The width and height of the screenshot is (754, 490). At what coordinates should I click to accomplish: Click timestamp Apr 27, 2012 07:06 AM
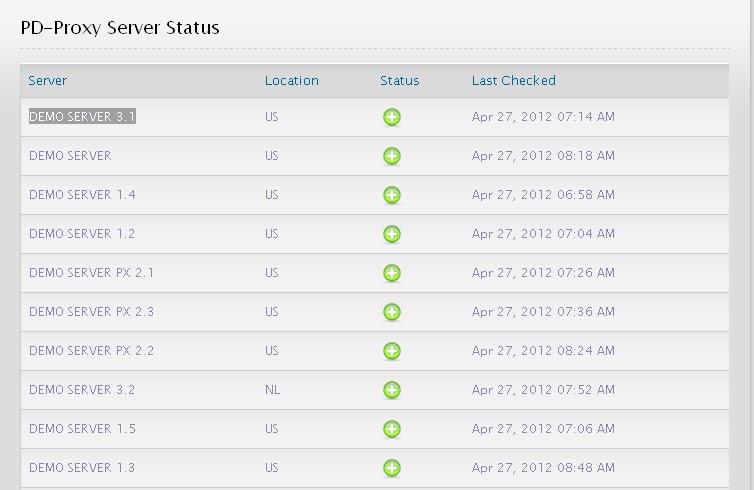(x=543, y=428)
